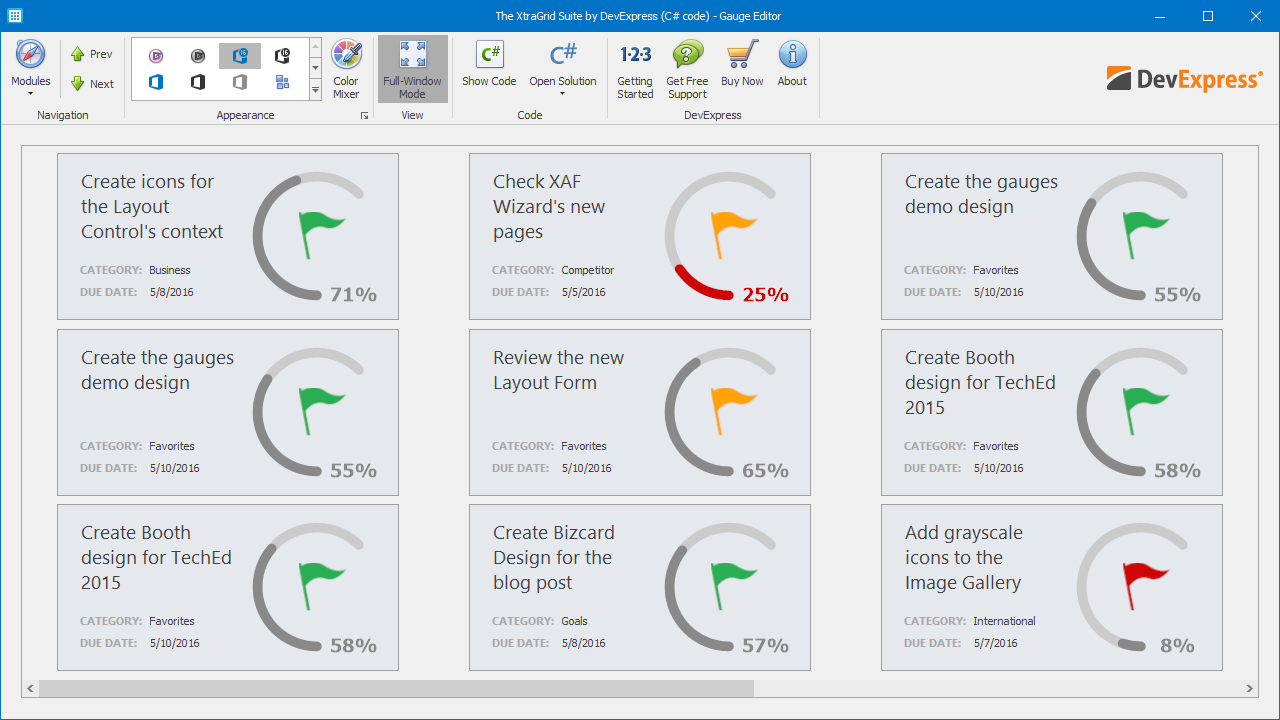Select the 'Check XAF Wizard's new pages' title
This screenshot has height=720, width=1280.
(551, 207)
